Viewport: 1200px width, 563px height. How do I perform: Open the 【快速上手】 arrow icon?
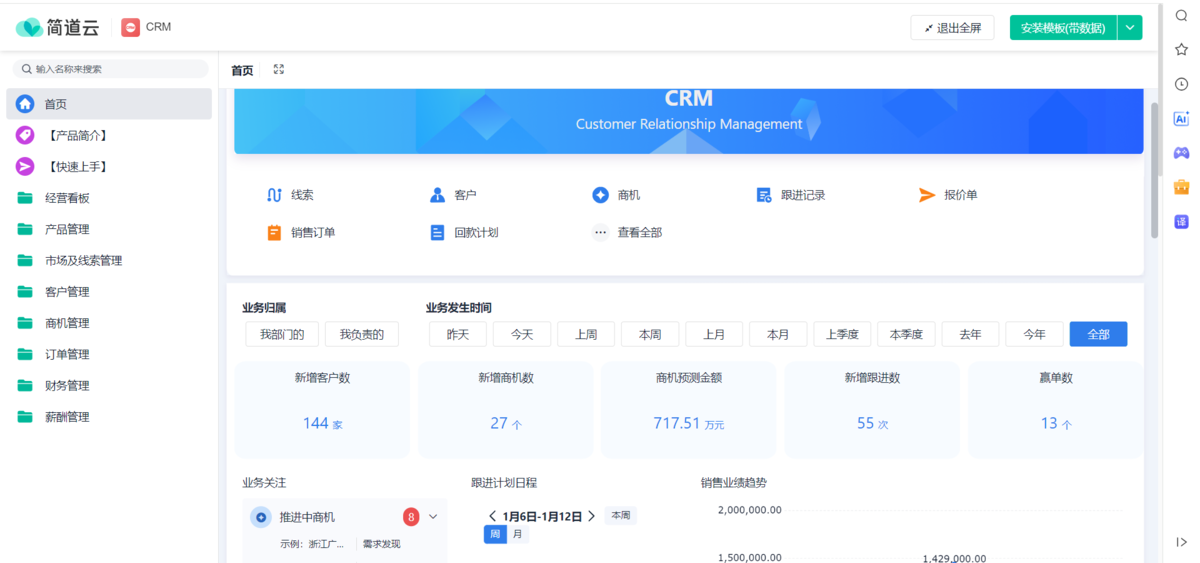pos(25,166)
